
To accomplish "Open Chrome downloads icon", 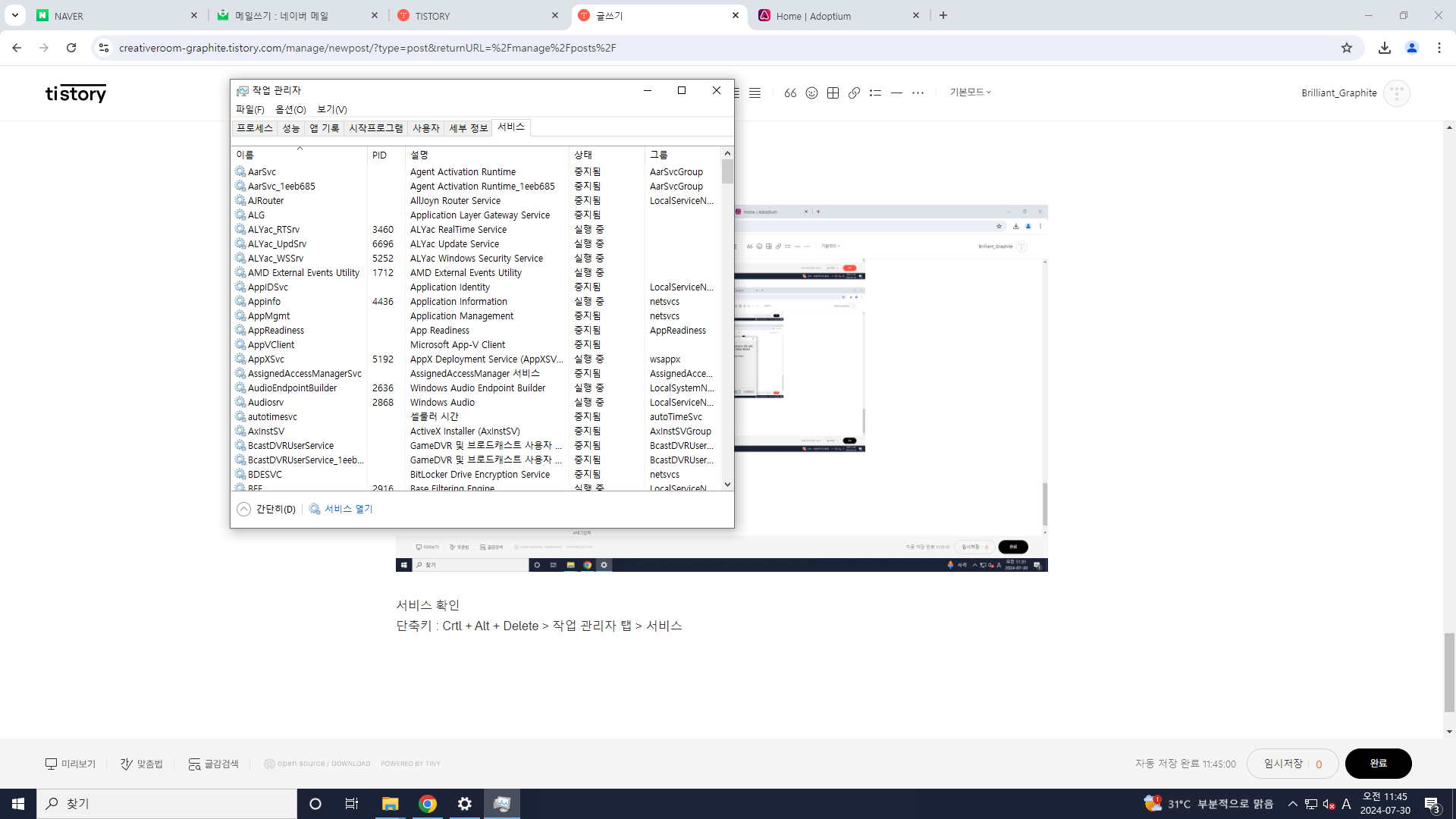I will 1385,48.
